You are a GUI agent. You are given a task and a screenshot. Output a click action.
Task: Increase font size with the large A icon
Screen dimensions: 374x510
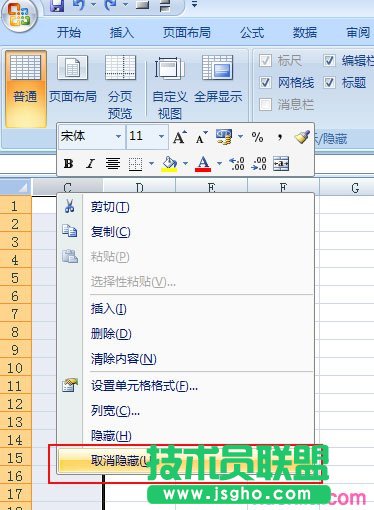coord(179,137)
